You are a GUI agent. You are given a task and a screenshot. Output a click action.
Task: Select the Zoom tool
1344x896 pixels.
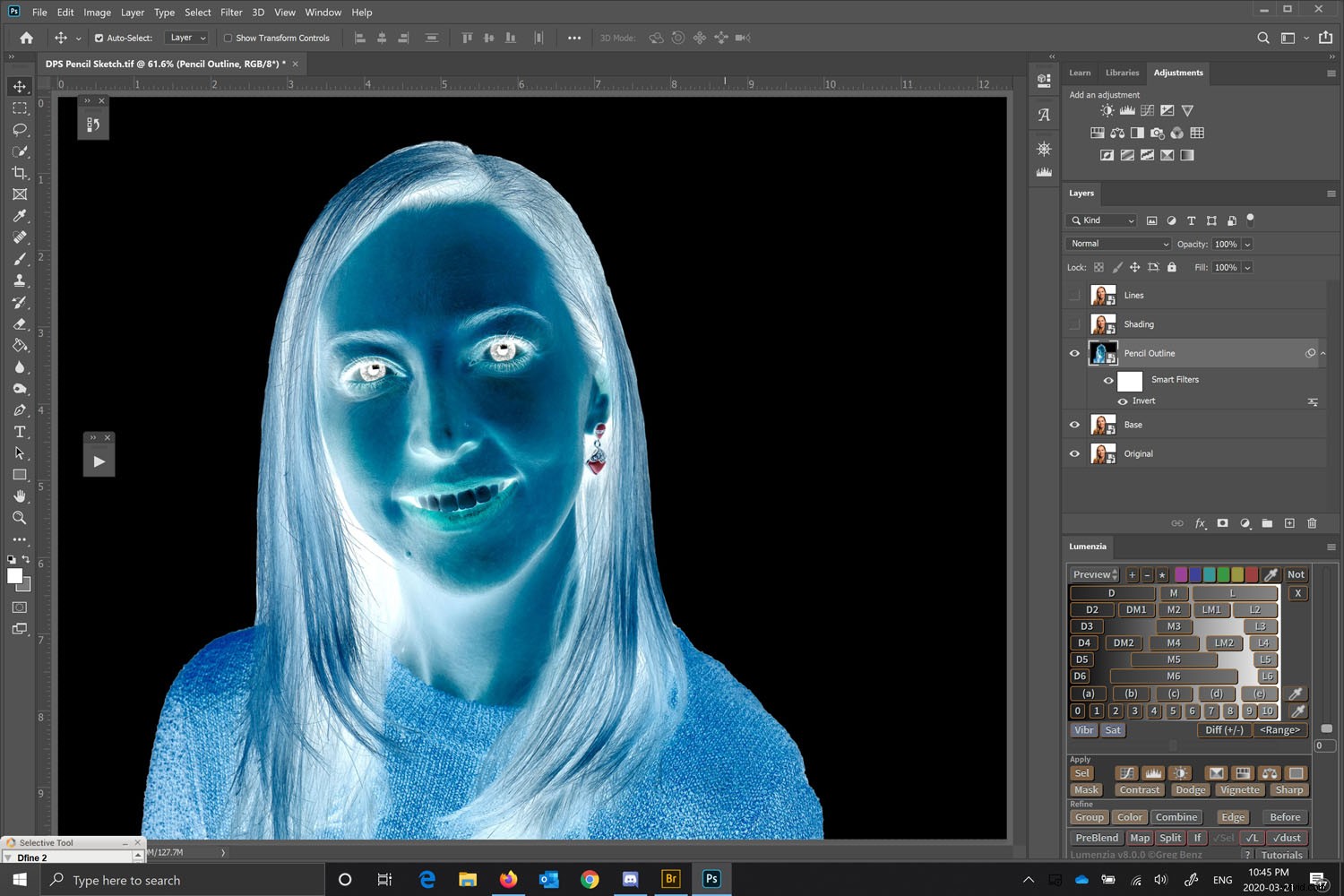pyautogui.click(x=19, y=518)
